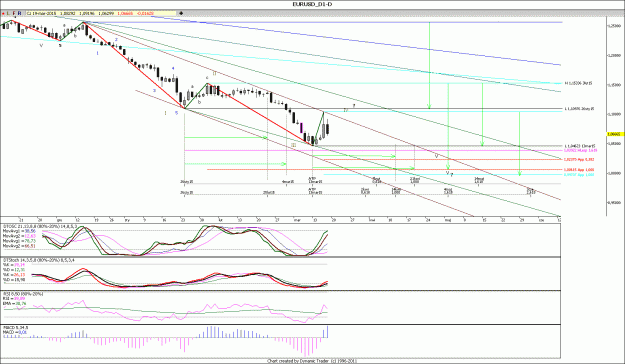The image size is (625, 364).
Task: Click the EURUSD_D1-D chart title
Action: (x=312, y=4)
